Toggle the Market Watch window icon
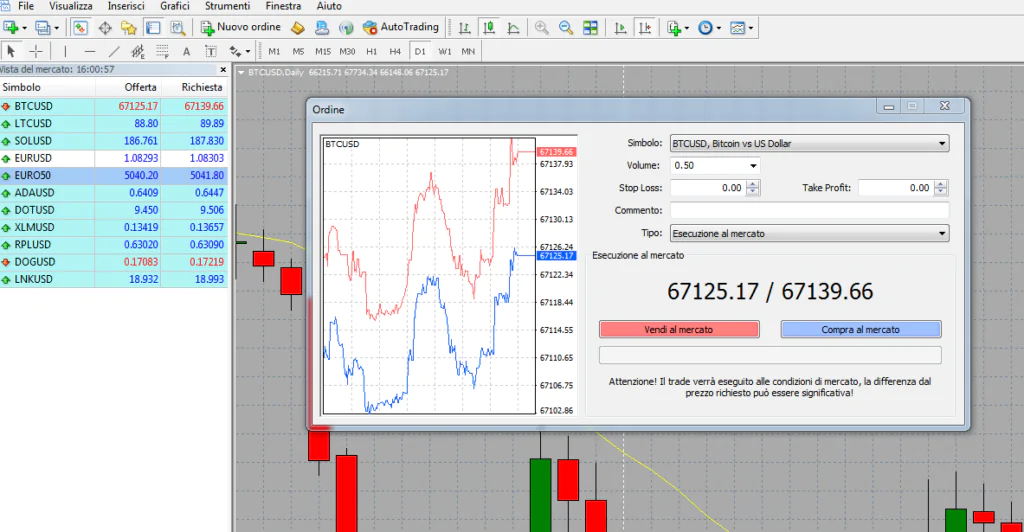This screenshot has width=1024, height=532. pyautogui.click(x=80, y=27)
